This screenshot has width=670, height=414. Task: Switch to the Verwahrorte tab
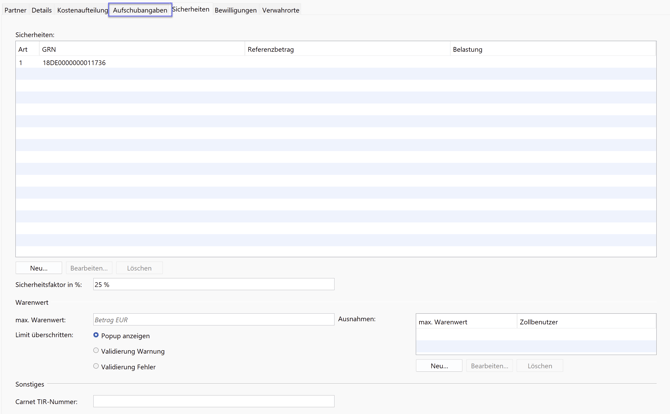click(x=281, y=10)
